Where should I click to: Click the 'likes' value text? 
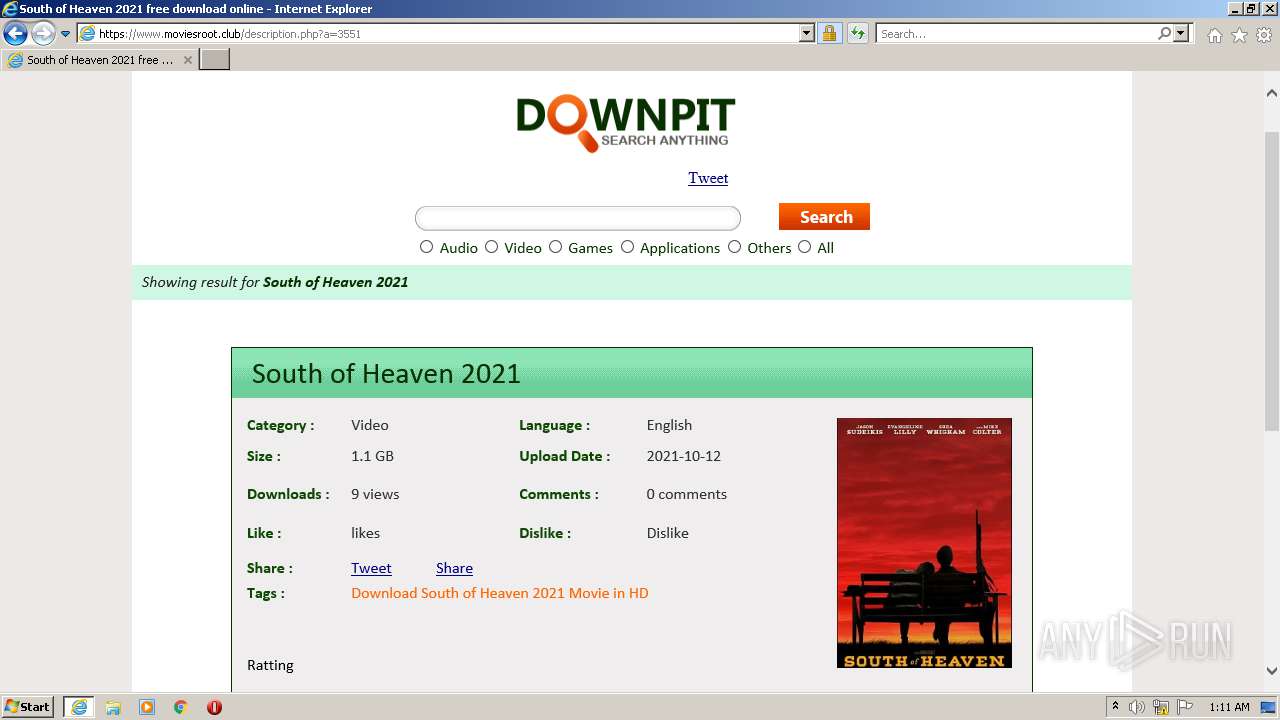(366, 533)
